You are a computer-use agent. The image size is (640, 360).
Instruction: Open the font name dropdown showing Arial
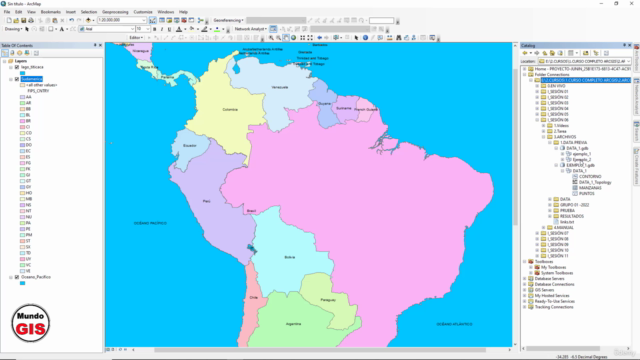point(132,29)
